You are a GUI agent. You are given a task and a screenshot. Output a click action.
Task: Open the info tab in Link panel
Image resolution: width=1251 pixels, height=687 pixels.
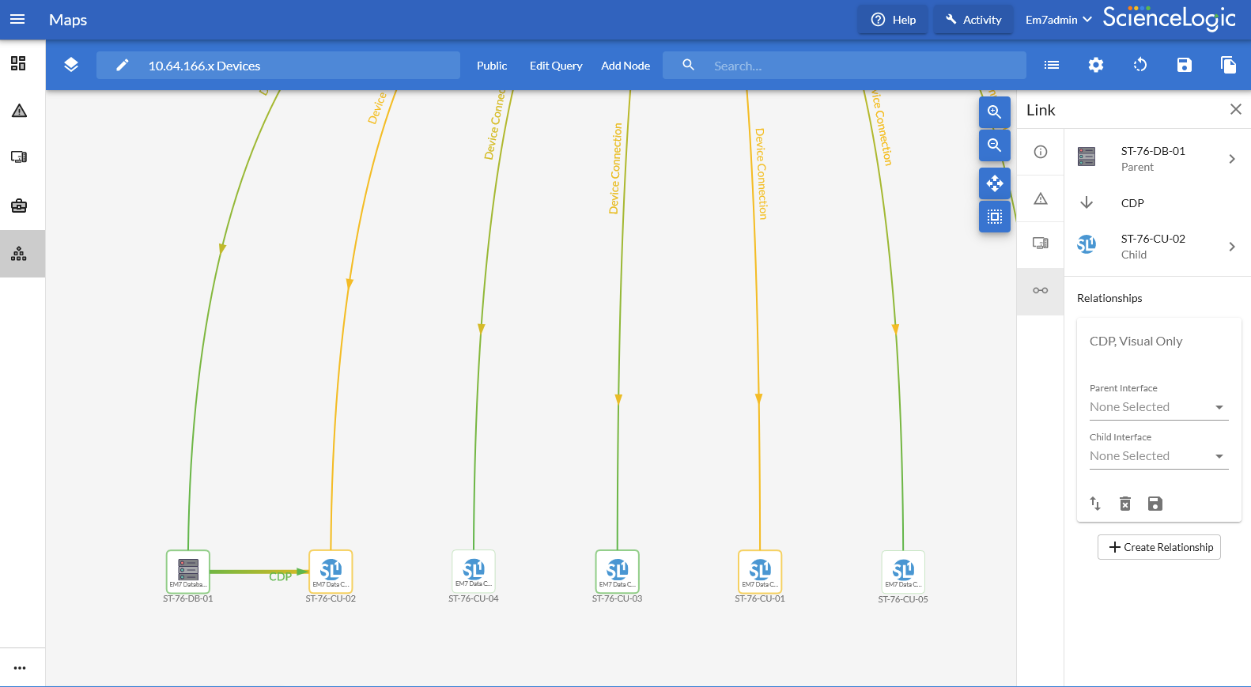coord(1040,152)
